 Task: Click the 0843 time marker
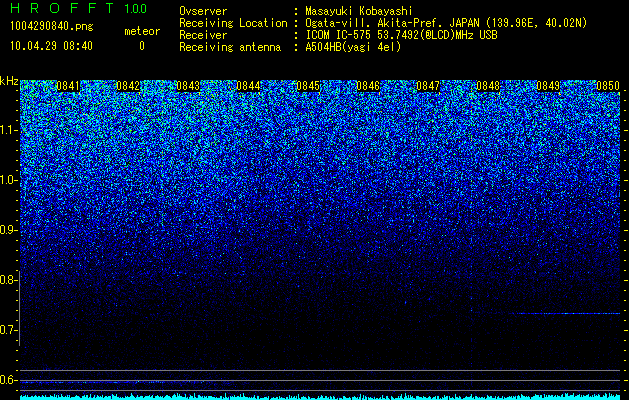pos(188,86)
